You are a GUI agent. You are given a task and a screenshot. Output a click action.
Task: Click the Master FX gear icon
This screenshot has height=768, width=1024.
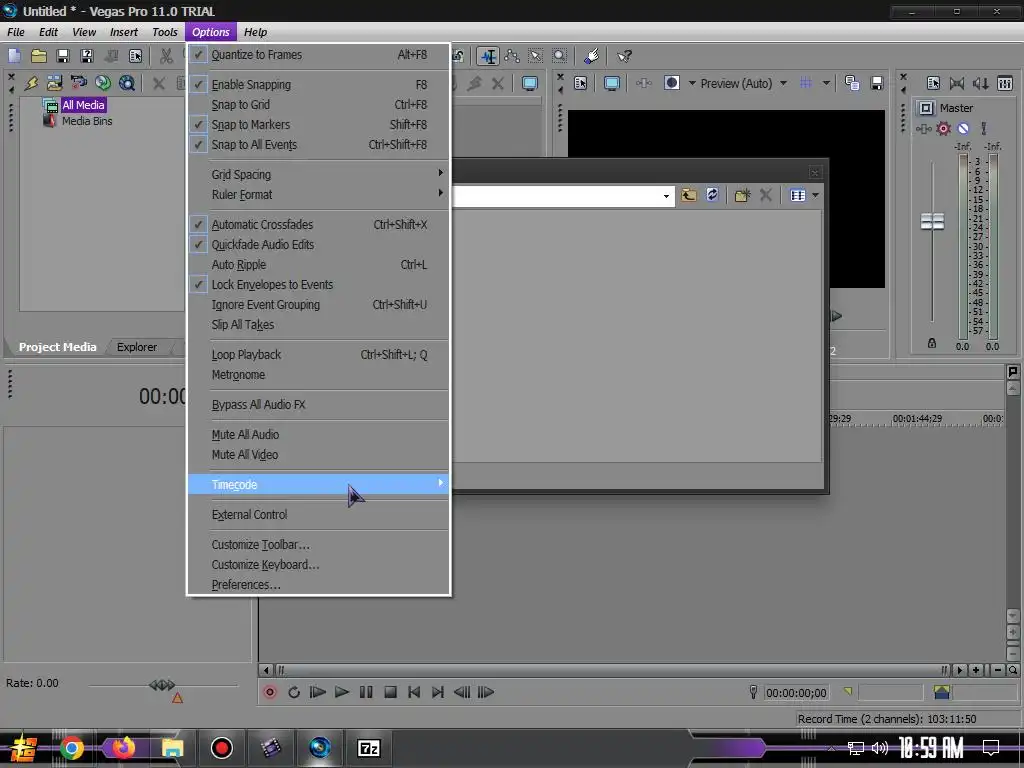pos(943,129)
